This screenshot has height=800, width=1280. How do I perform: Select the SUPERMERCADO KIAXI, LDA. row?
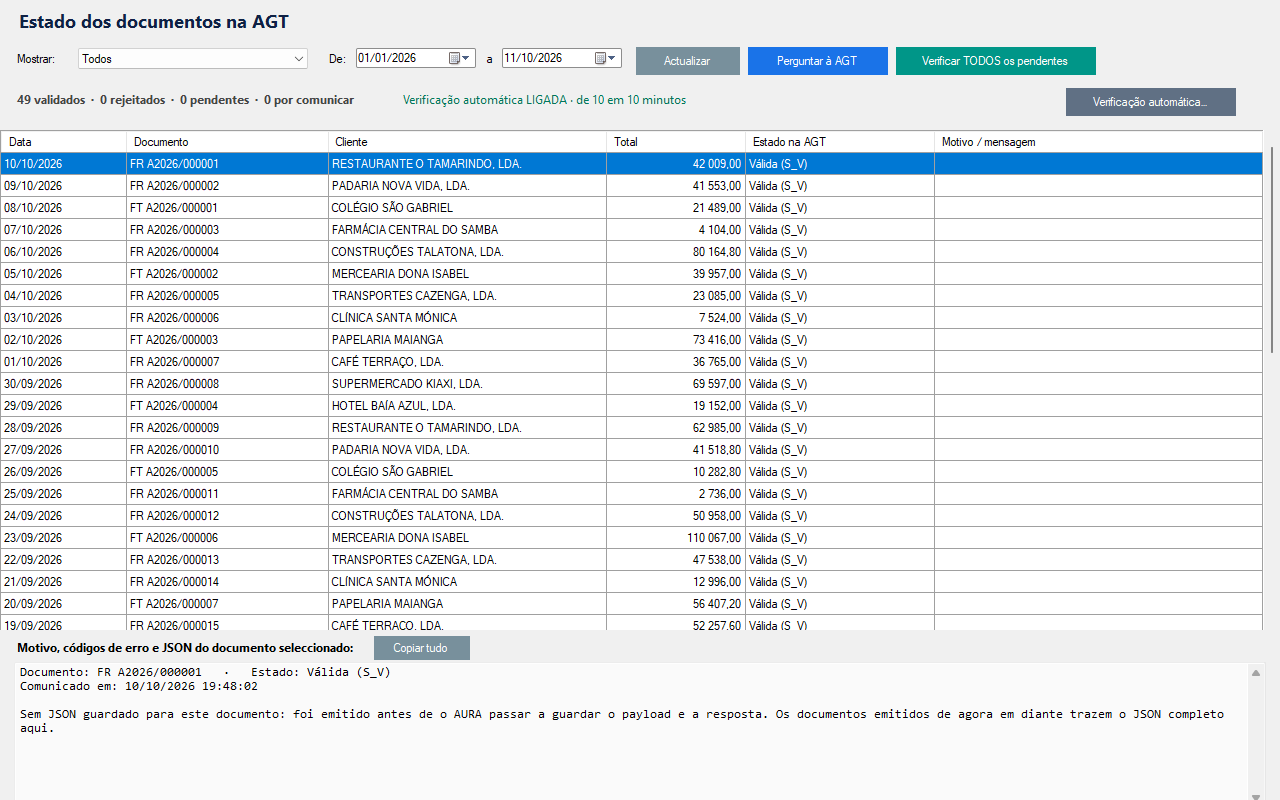click(x=631, y=384)
